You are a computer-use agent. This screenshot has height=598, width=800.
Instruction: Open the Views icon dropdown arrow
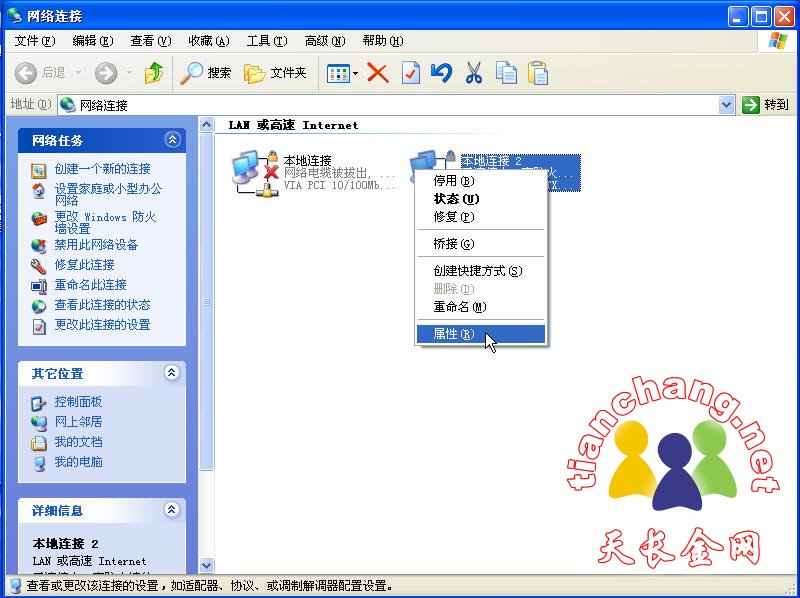356,73
